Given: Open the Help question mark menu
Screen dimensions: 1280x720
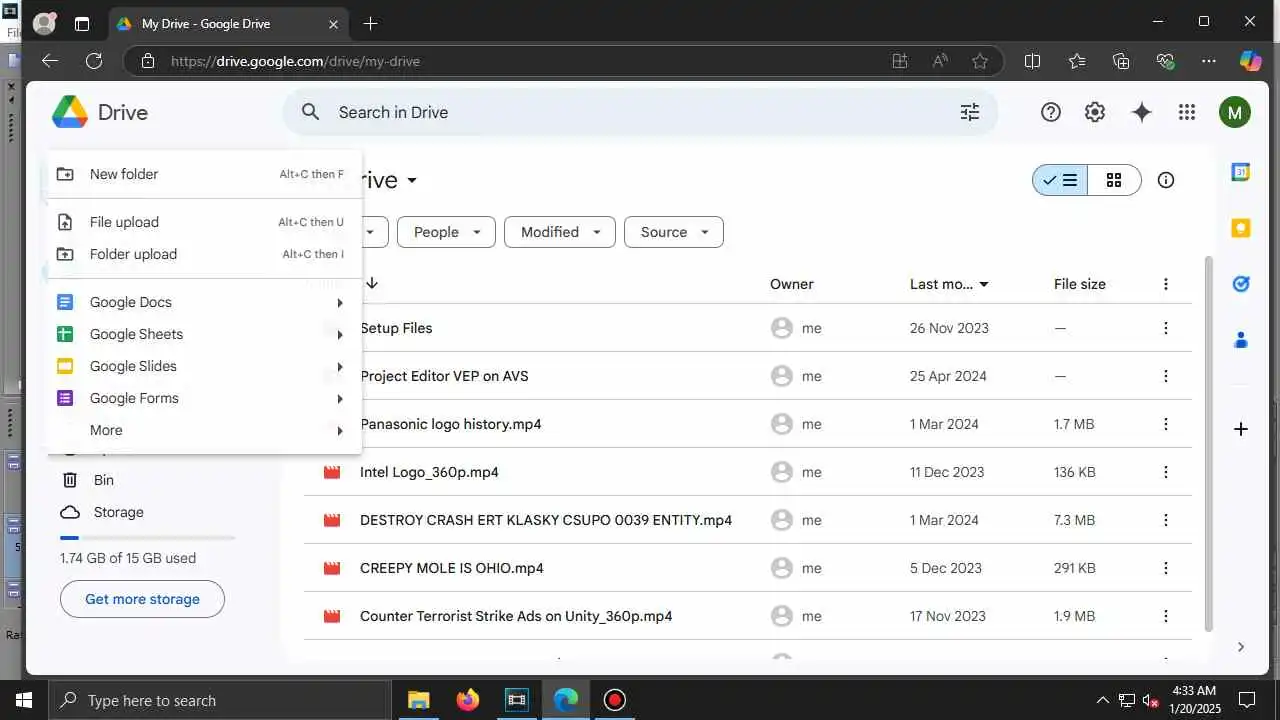Looking at the screenshot, I should (1050, 112).
